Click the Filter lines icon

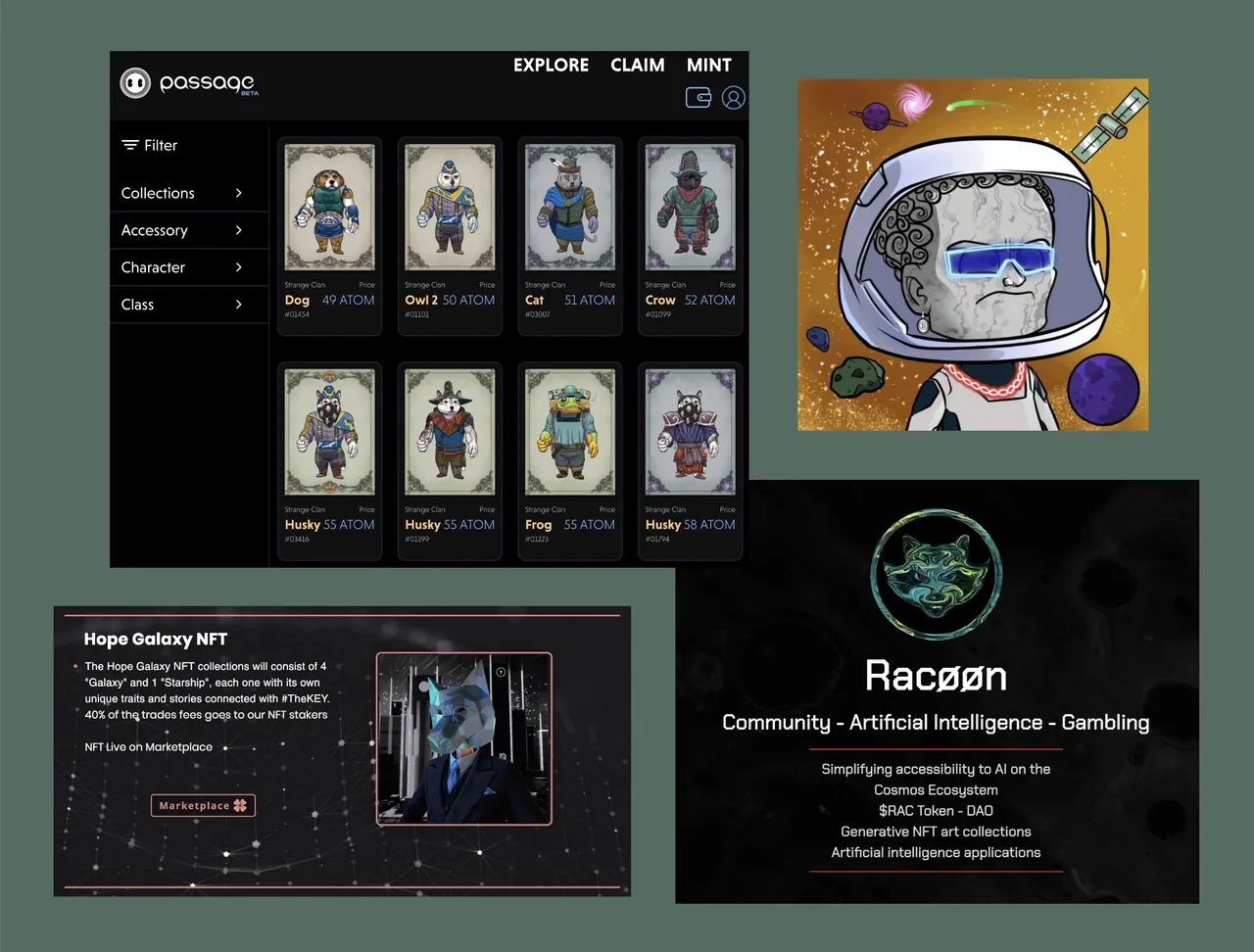coord(129,145)
